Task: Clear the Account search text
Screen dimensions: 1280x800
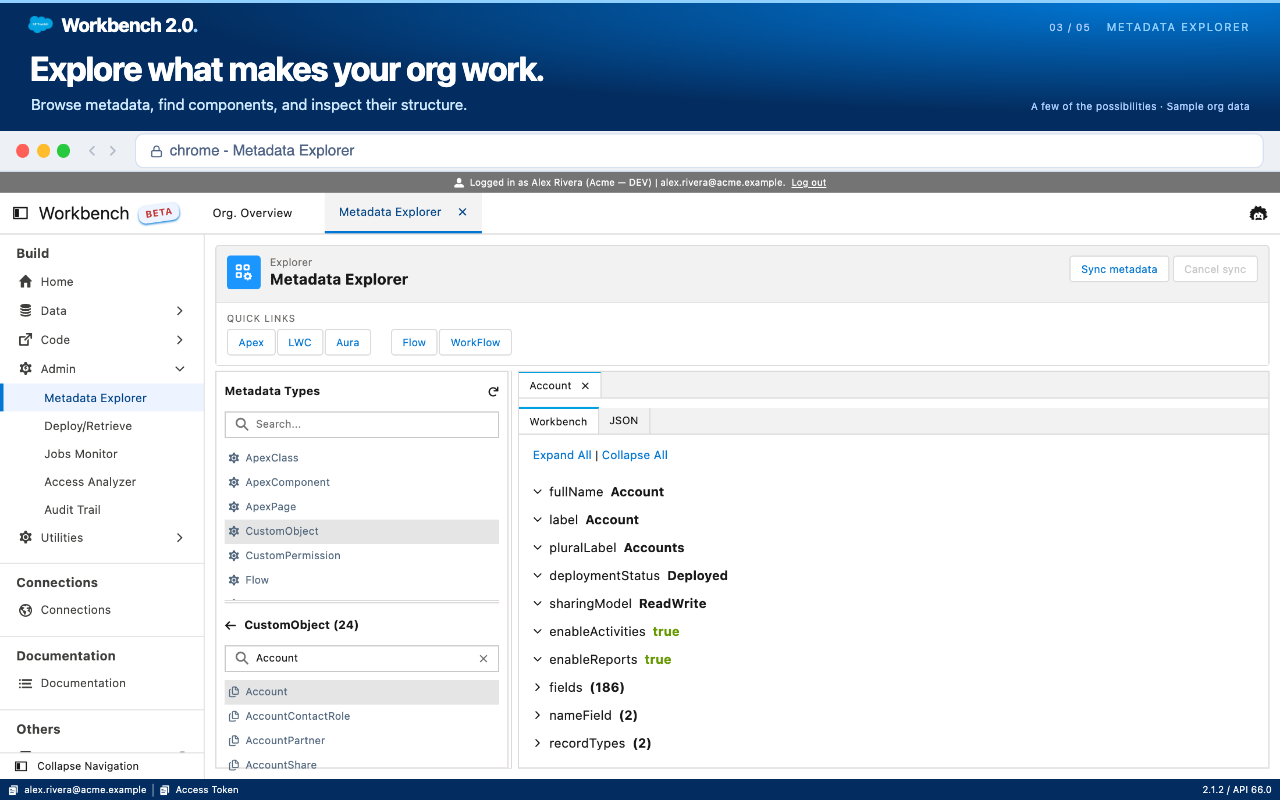Action: (484, 658)
